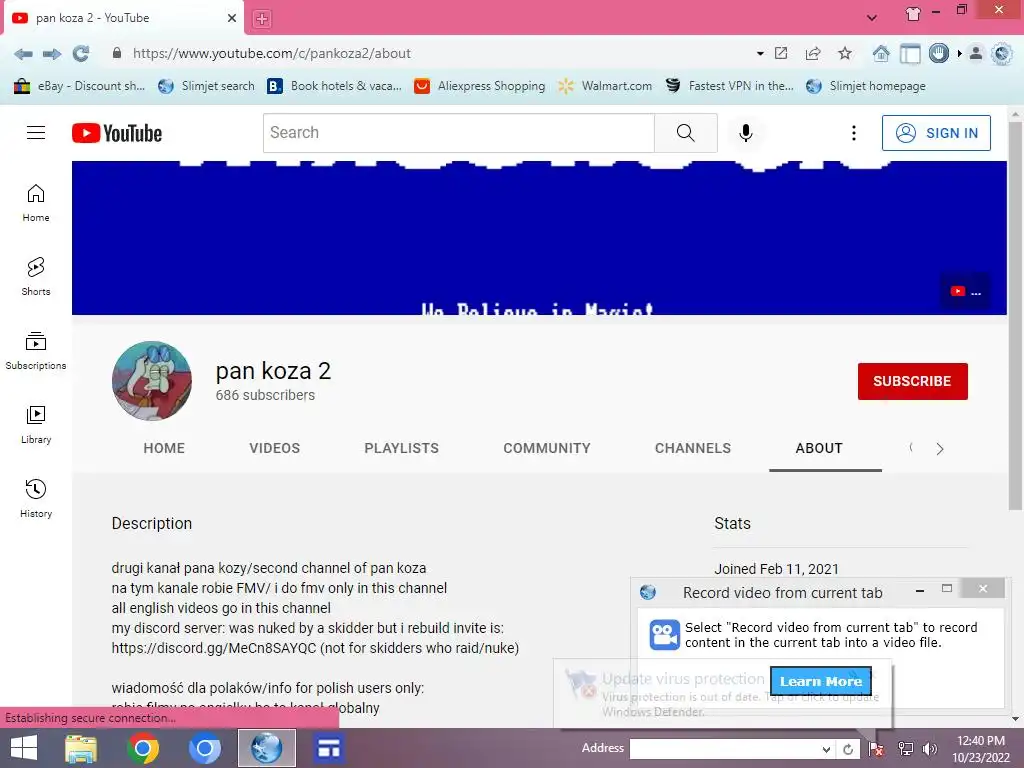Click the volume speaker tray icon
1024x768 pixels.
(930, 749)
